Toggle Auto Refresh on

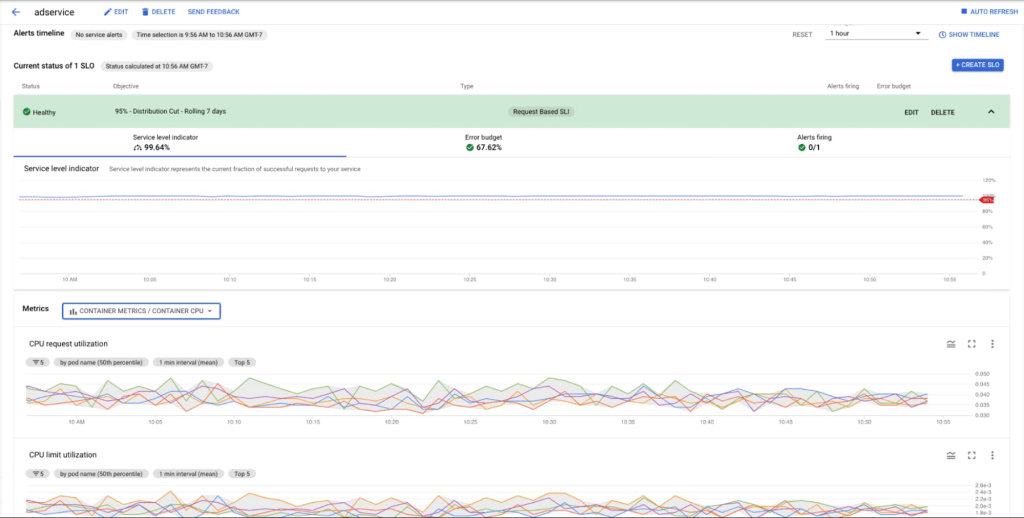(x=986, y=12)
